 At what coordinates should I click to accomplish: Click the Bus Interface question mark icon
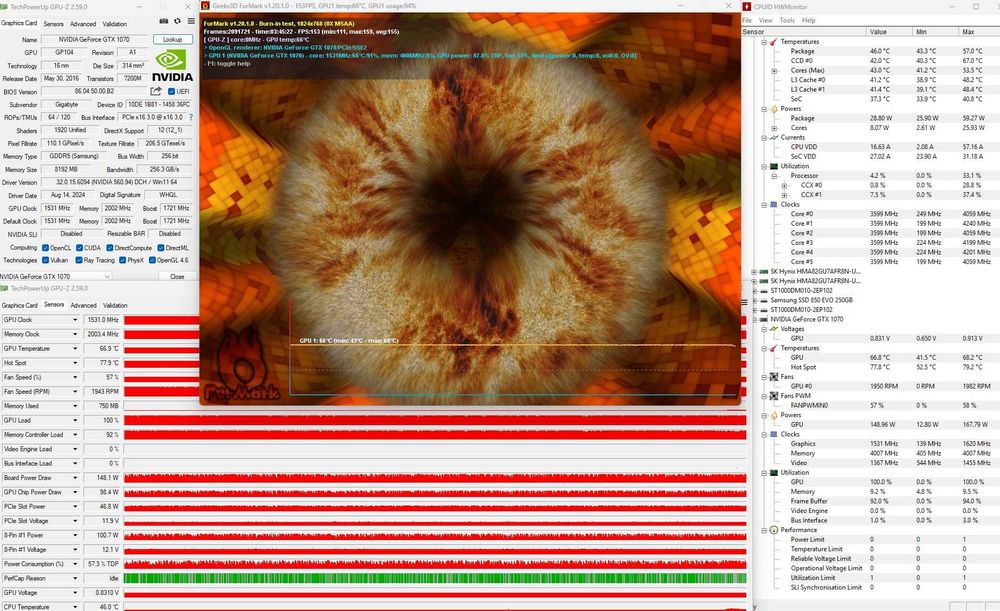pyautogui.click(x=191, y=117)
